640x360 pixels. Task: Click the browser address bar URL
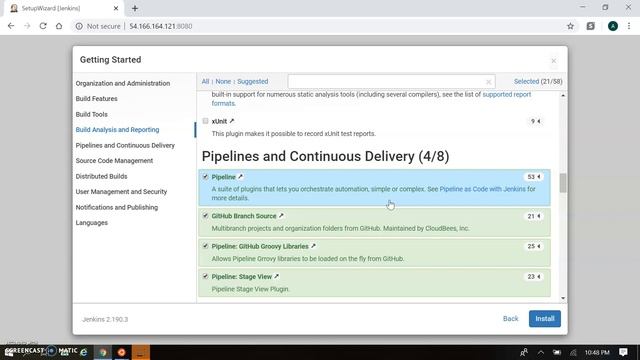(x=161, y=26)
